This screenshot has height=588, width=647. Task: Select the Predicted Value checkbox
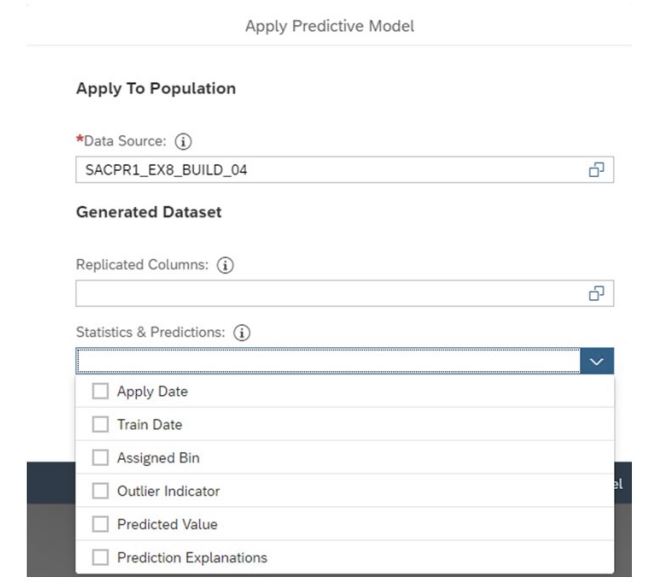[100, 524]
